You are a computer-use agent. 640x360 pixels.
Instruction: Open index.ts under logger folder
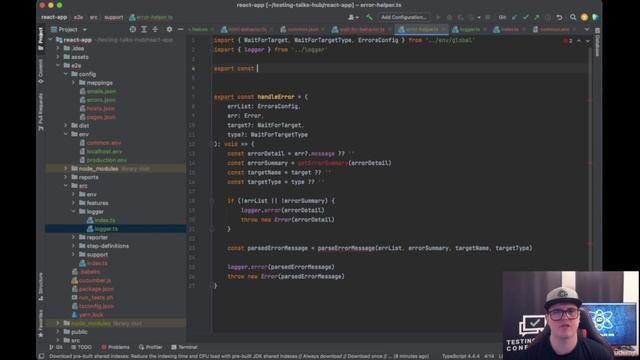click(x=105, y=220)
